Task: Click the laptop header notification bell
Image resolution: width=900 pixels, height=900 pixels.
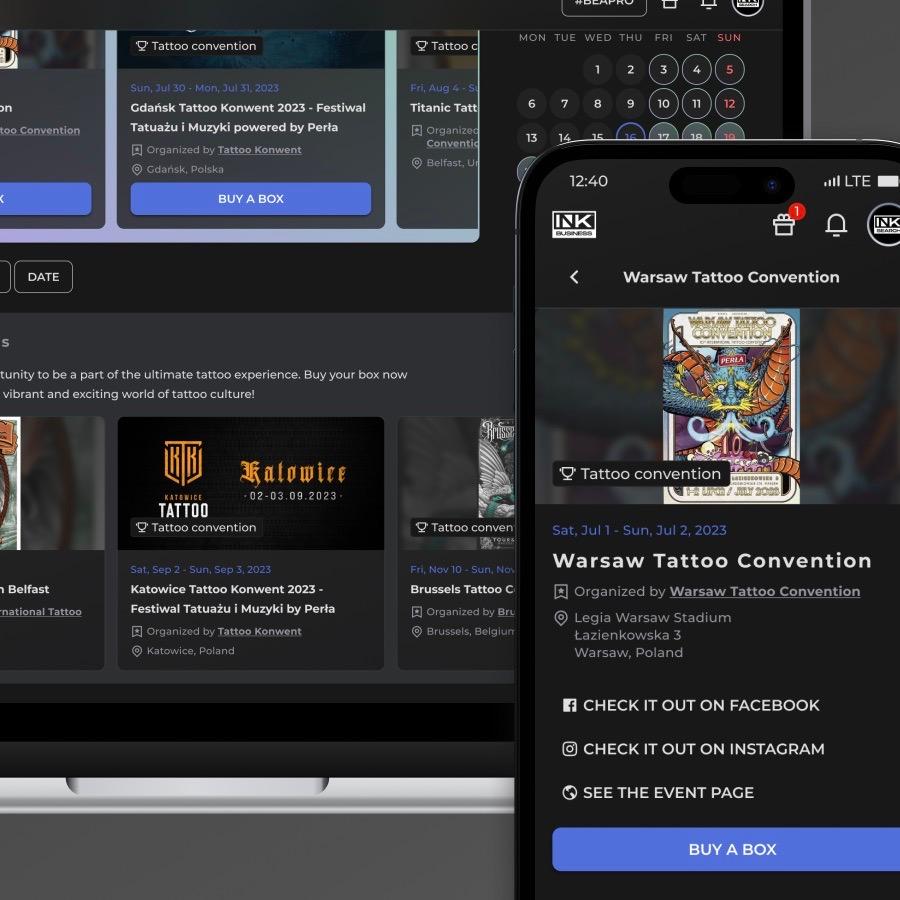Action: (709, 5)
